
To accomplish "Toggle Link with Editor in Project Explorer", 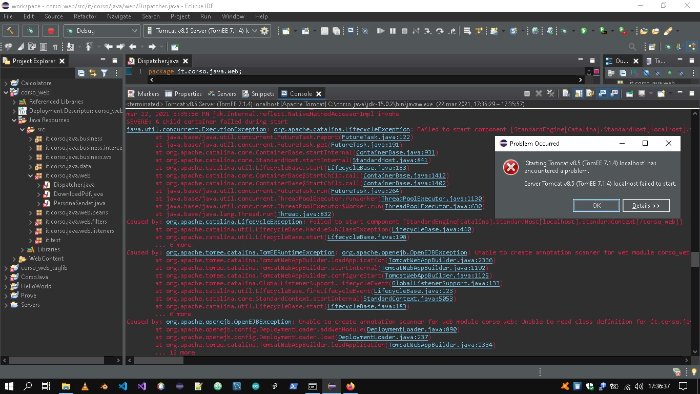I will tap(92, 73).
